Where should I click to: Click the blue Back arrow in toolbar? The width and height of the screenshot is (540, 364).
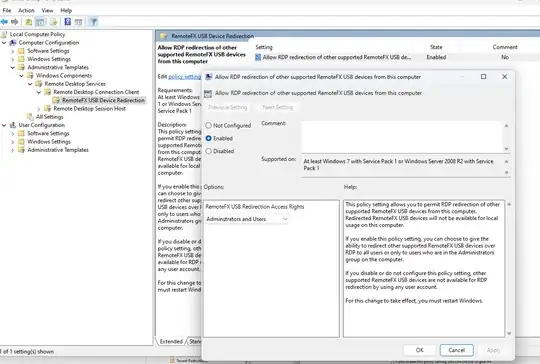click(x=4, y=22)
